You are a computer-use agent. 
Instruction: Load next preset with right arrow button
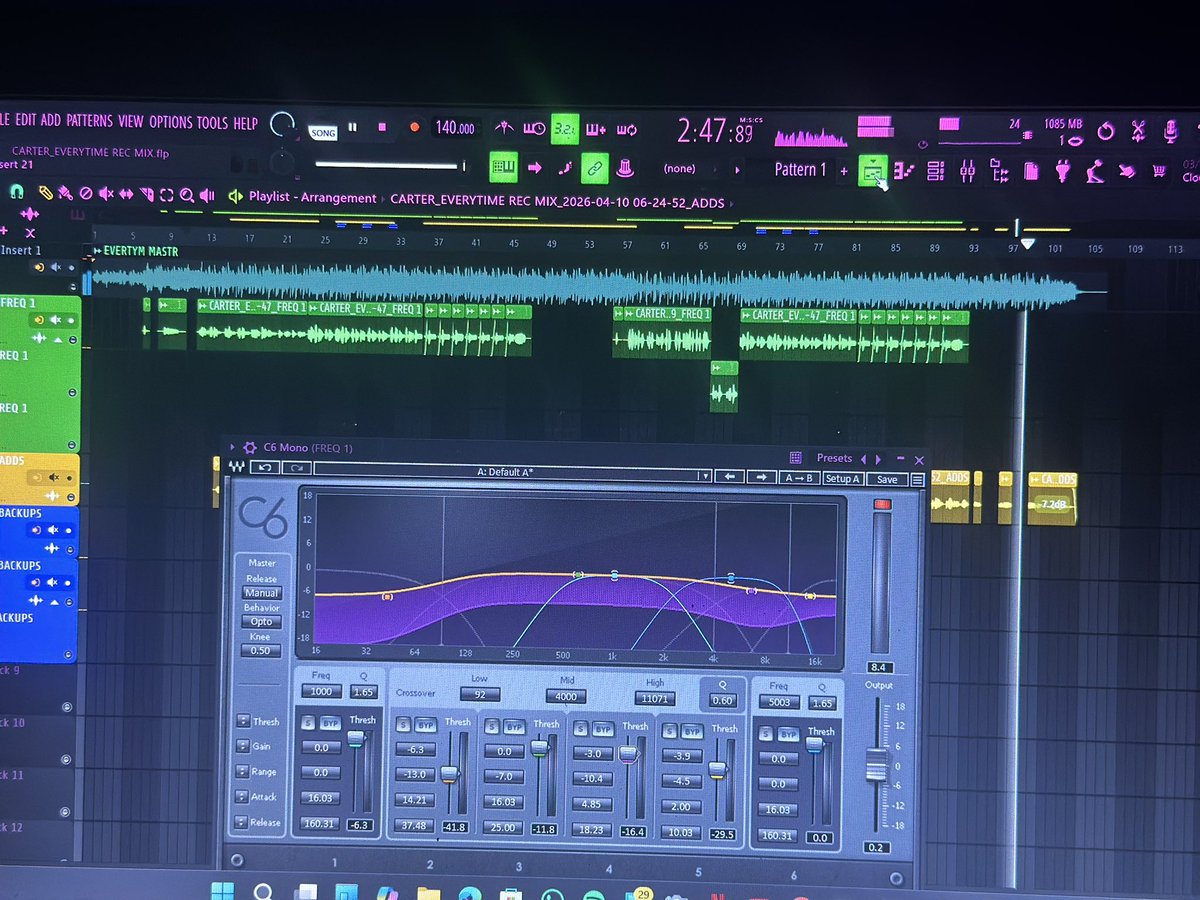click(761, 477)
